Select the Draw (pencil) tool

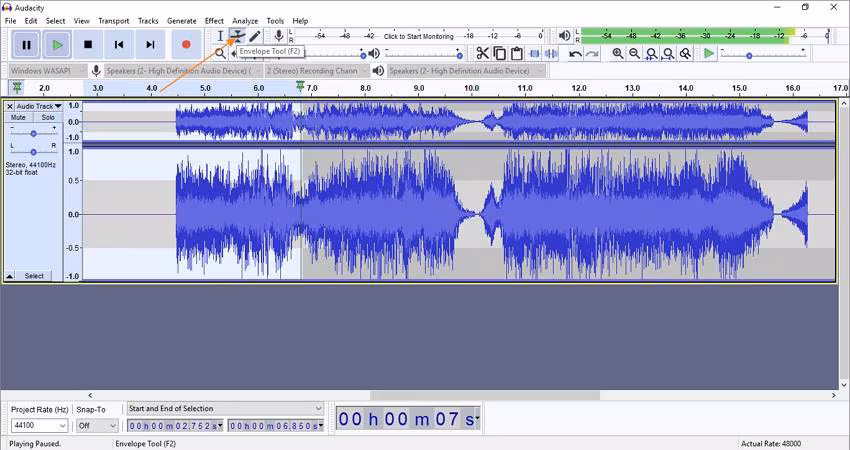[255, 36]
